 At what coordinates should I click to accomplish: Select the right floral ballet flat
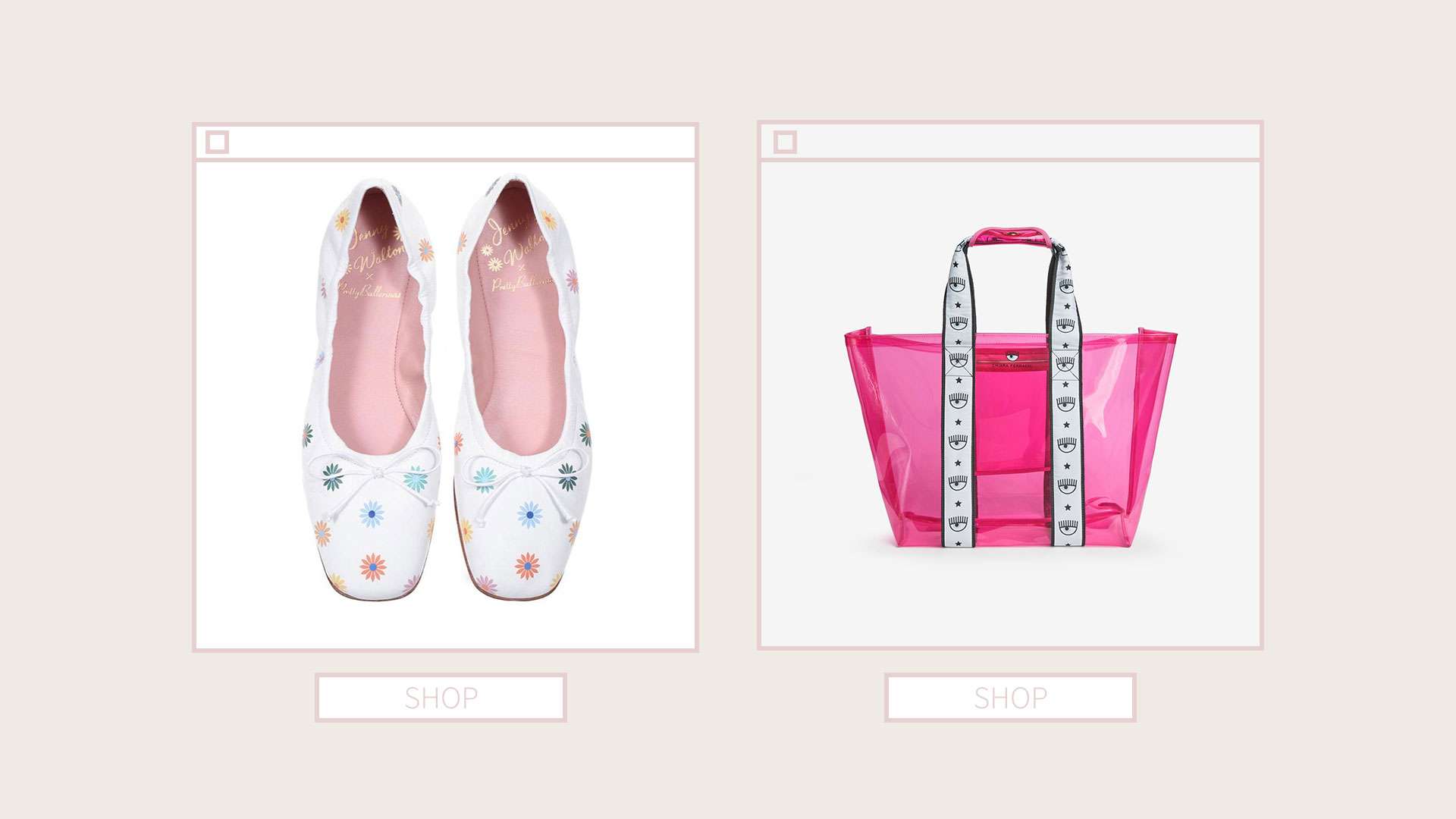[x=523, y=387]
